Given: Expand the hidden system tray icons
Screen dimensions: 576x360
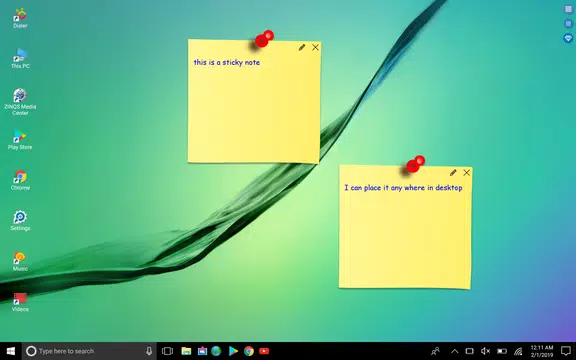Looking at the screenshot, I should click(454, 351).
